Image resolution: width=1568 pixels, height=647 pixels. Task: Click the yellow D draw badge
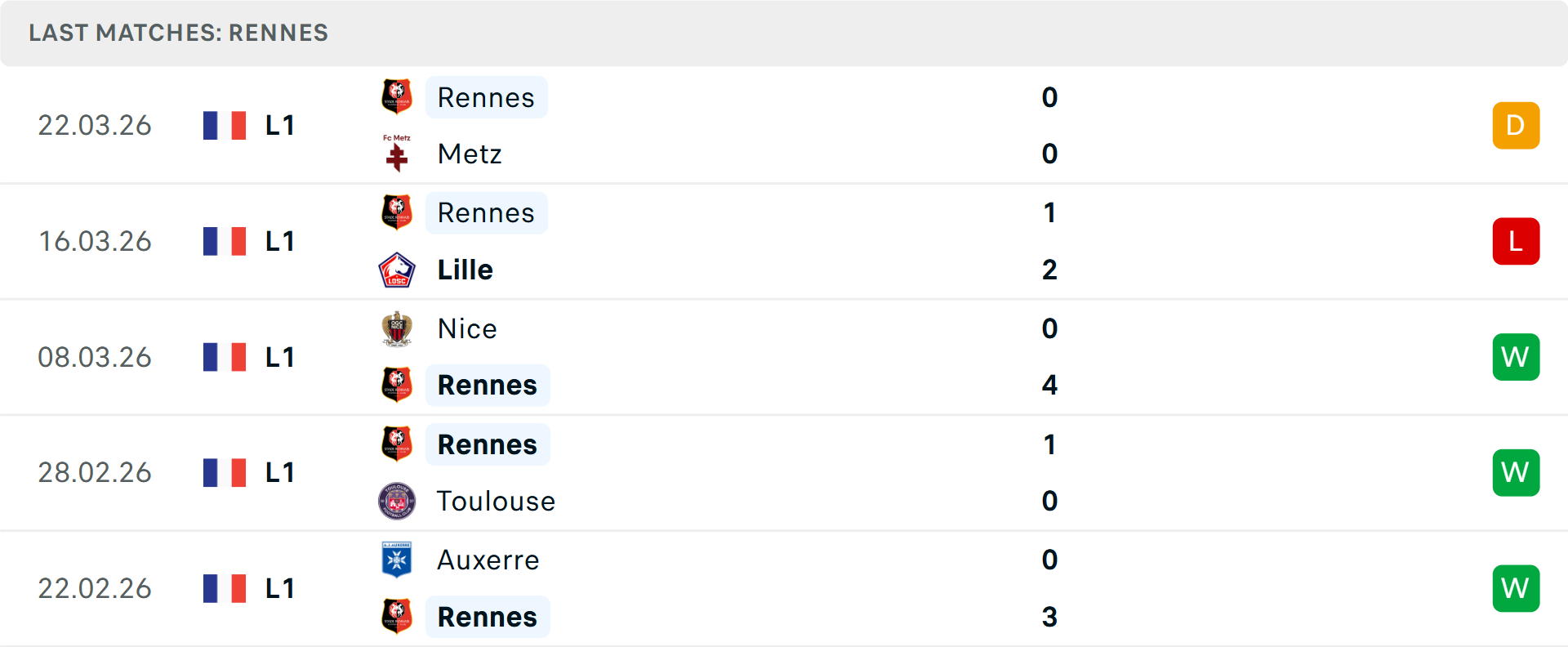point(1516,125)
